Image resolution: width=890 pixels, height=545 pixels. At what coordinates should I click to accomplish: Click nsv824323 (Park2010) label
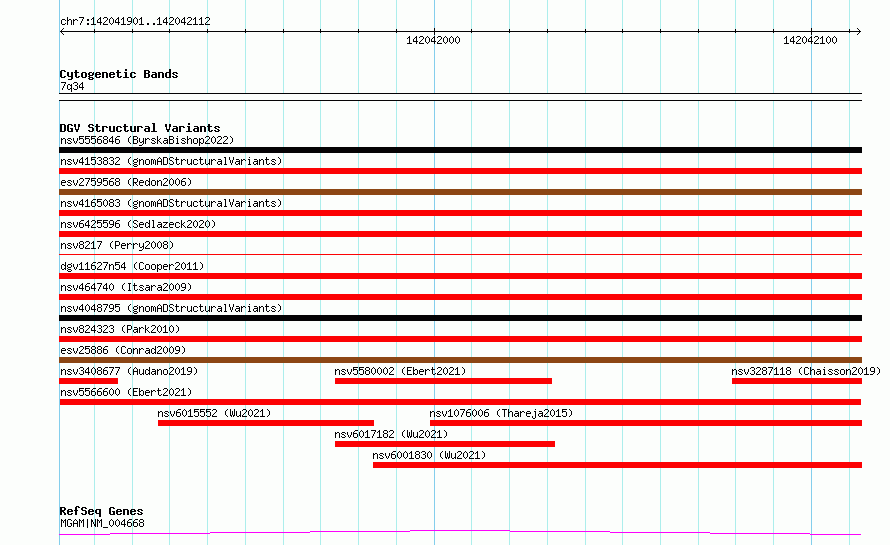tap(120, 329)
